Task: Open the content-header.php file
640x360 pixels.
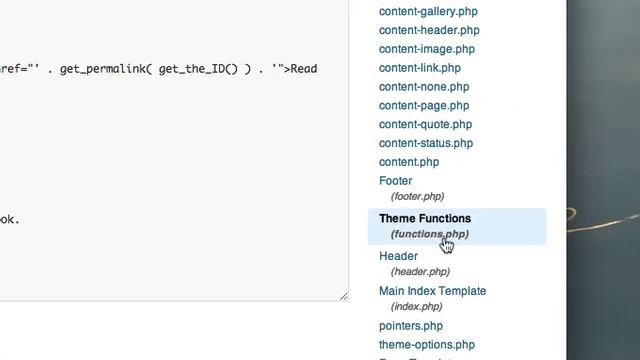Action: (x=429, y=30)
